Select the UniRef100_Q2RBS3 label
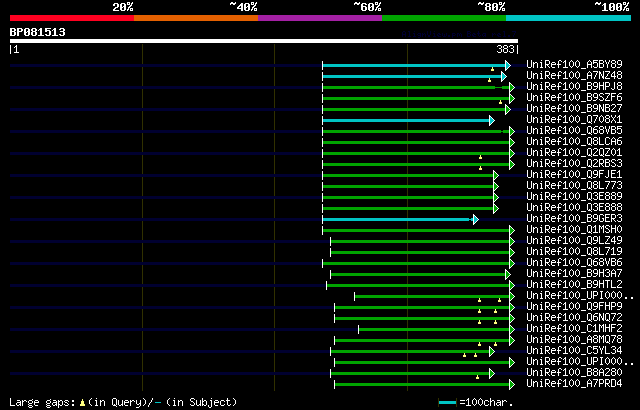The height and width of the screenshot is (410, 640). point(574,163)
